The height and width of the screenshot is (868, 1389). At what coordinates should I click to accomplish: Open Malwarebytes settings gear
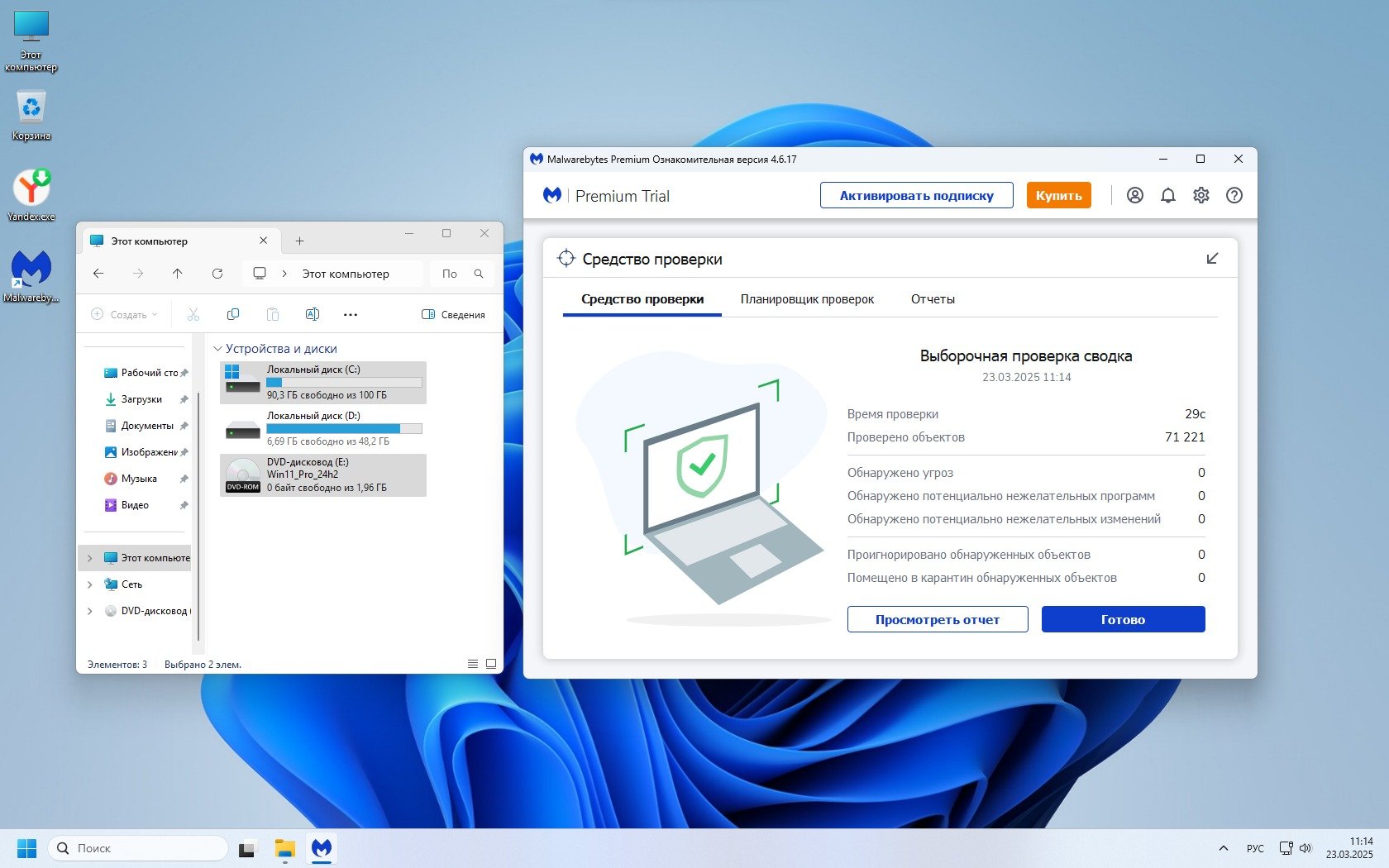(1201, 195)
